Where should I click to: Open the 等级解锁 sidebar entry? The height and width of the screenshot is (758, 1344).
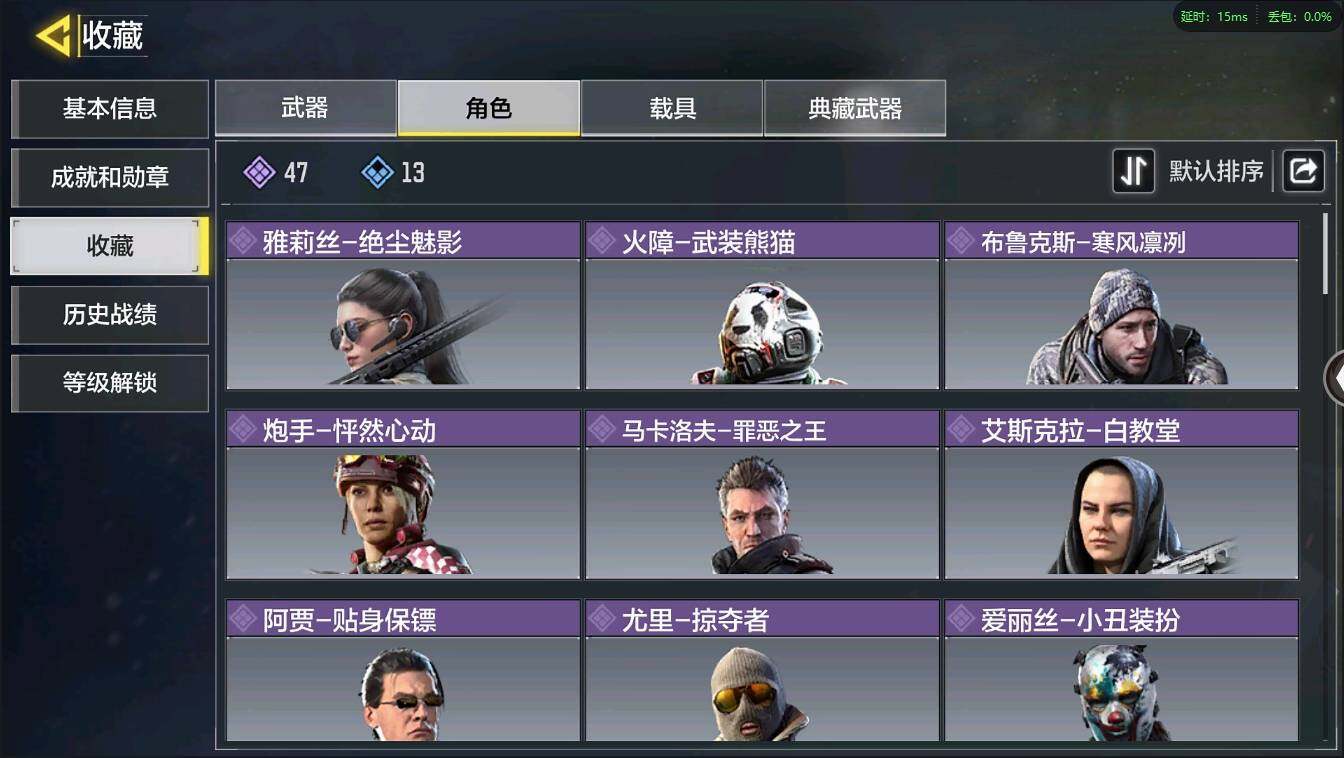tap(110, 383)
